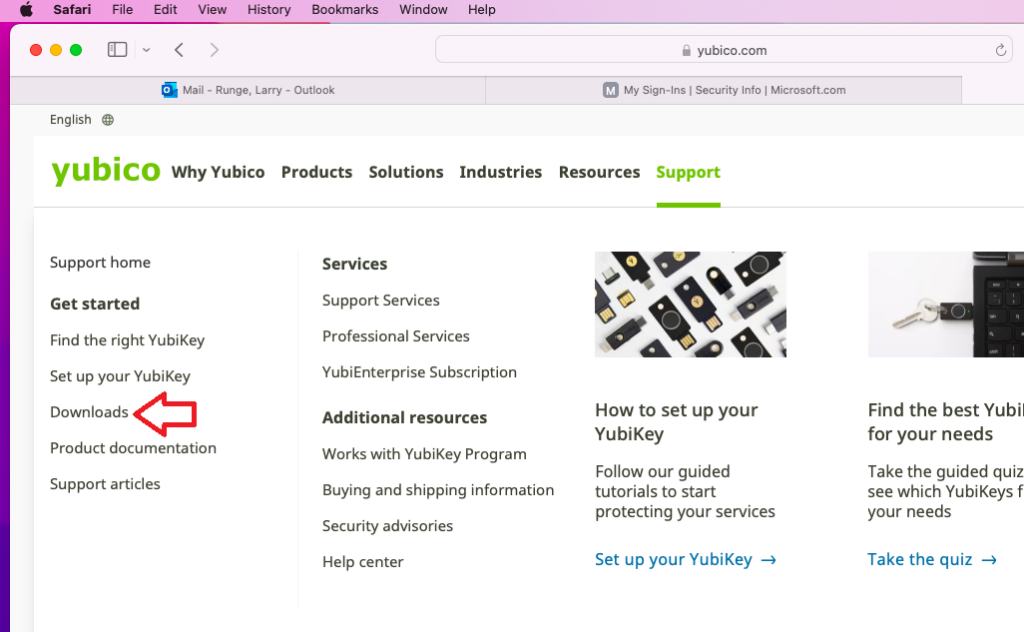Click inside the Safari address bar

click(x=730, y=49)
